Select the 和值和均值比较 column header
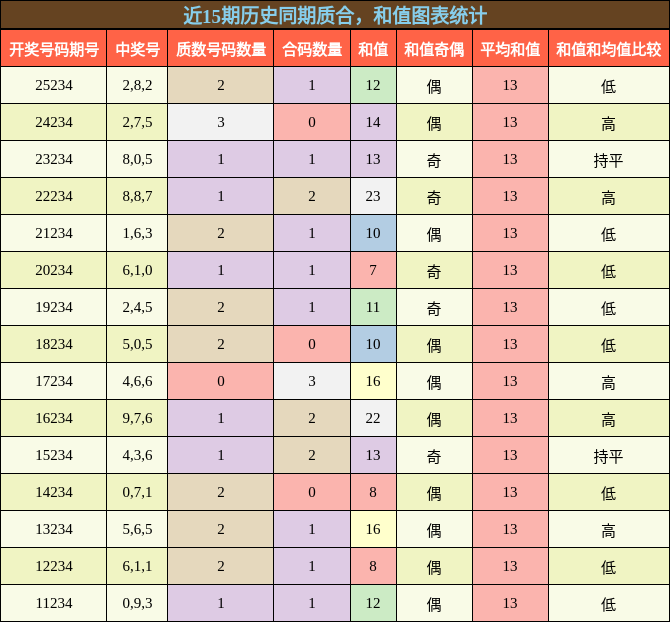Viewport: 670px width, 622px height. pos(608,48)
